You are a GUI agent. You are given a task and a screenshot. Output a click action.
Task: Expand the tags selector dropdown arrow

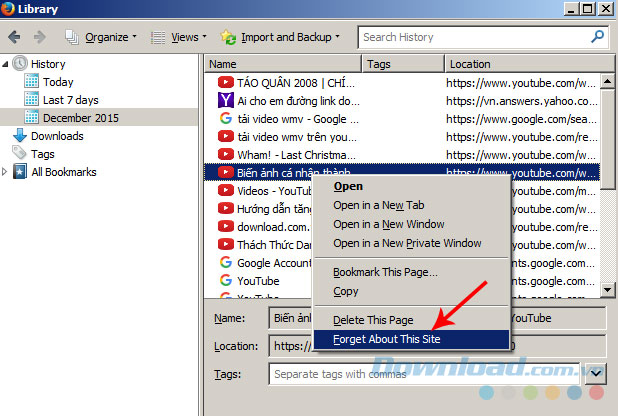pos(596,373)
